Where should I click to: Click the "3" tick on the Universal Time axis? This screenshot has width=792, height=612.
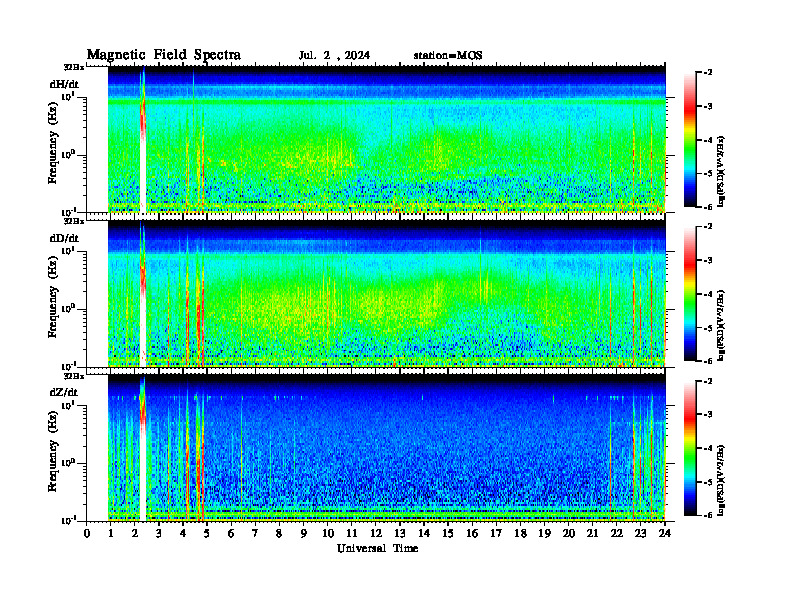click(x=159, y=534)
